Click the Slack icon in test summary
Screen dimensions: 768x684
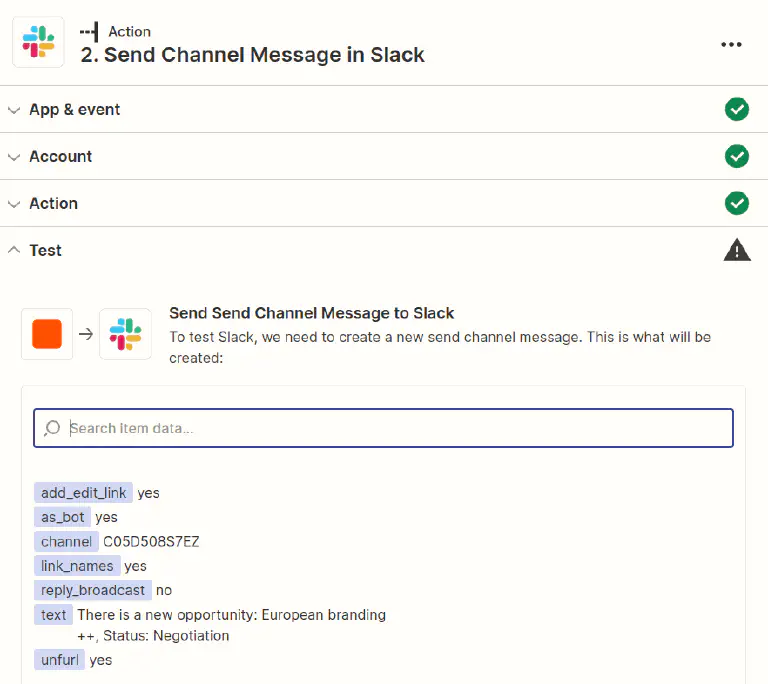tap(126, 334)
